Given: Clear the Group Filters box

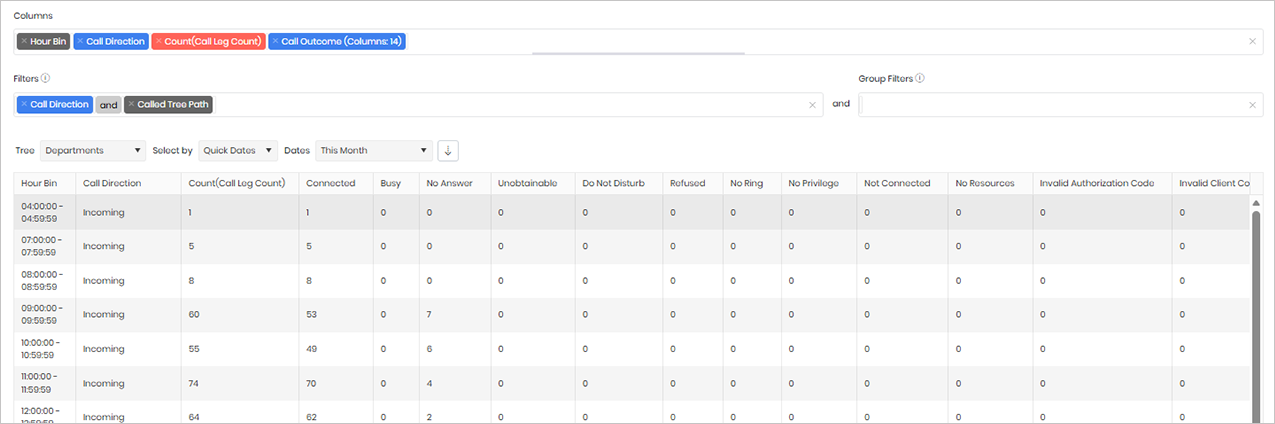Looking at the screenshot, I should point(1252,105).
